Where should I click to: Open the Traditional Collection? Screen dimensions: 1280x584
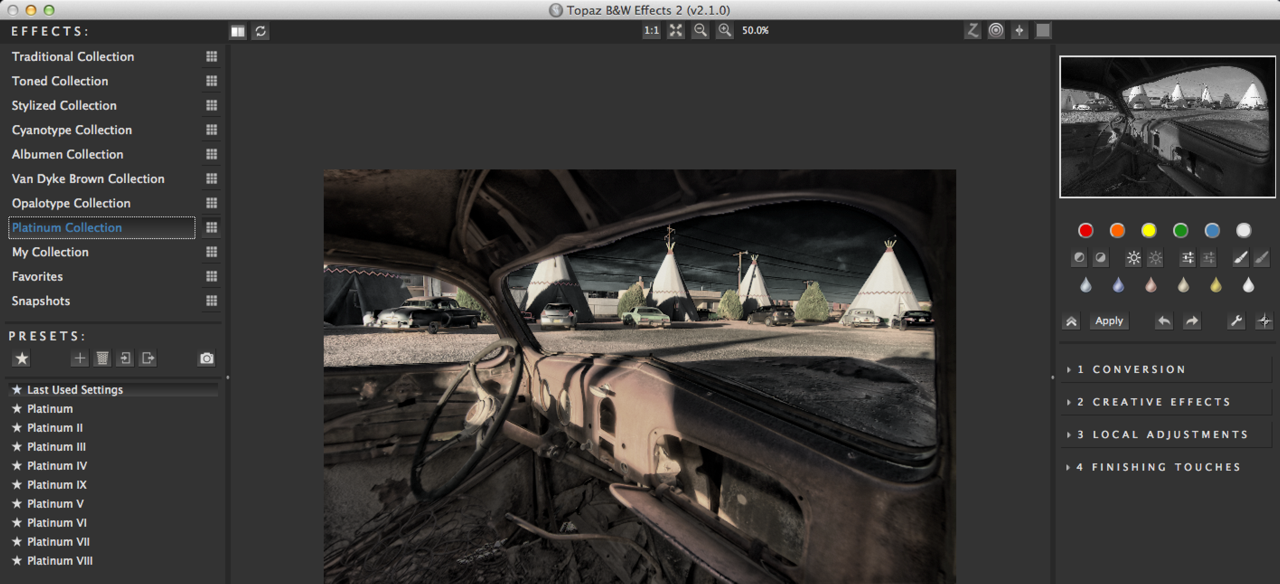coord(73,57)
